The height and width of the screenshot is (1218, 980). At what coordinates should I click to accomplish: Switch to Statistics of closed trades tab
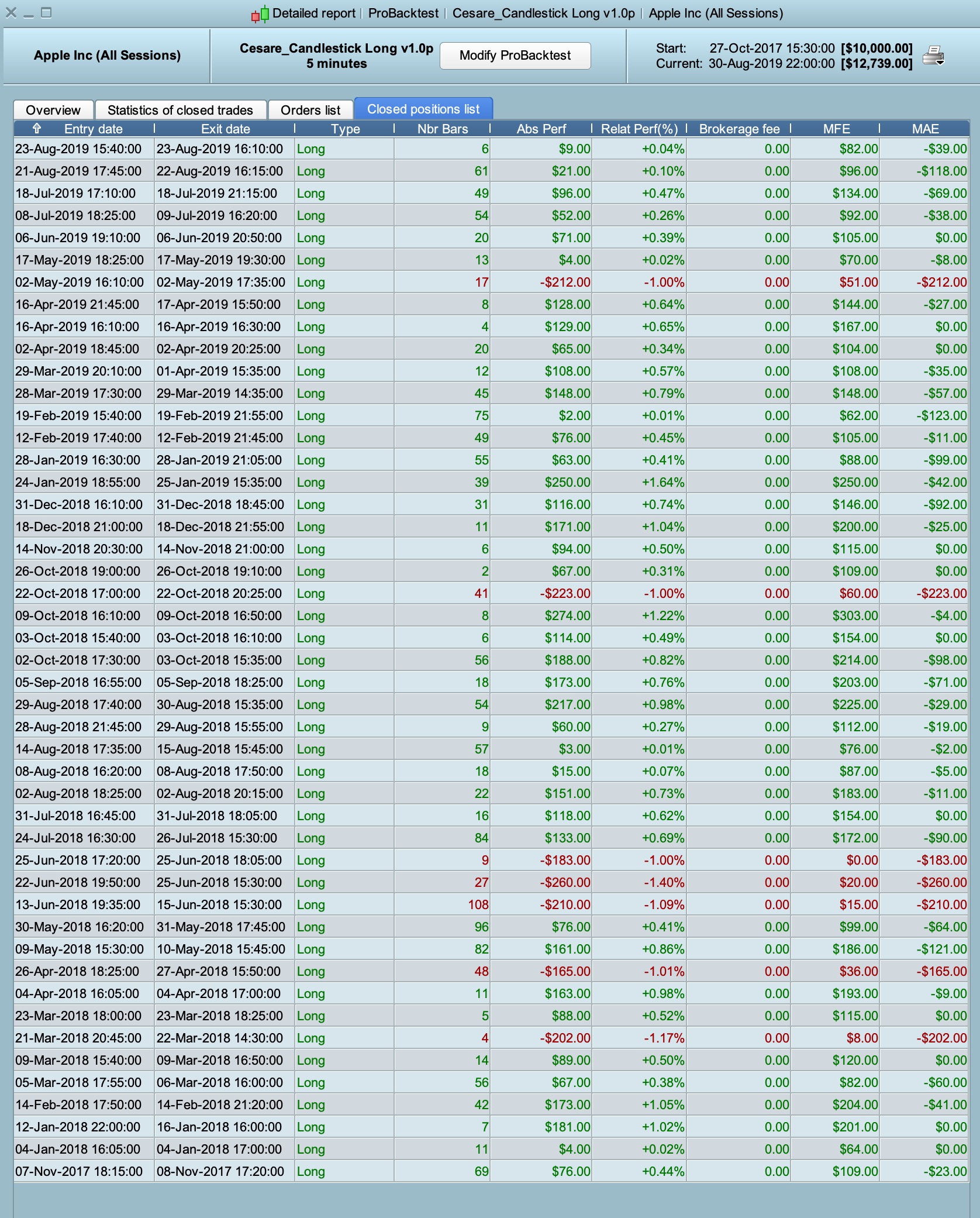181,110
